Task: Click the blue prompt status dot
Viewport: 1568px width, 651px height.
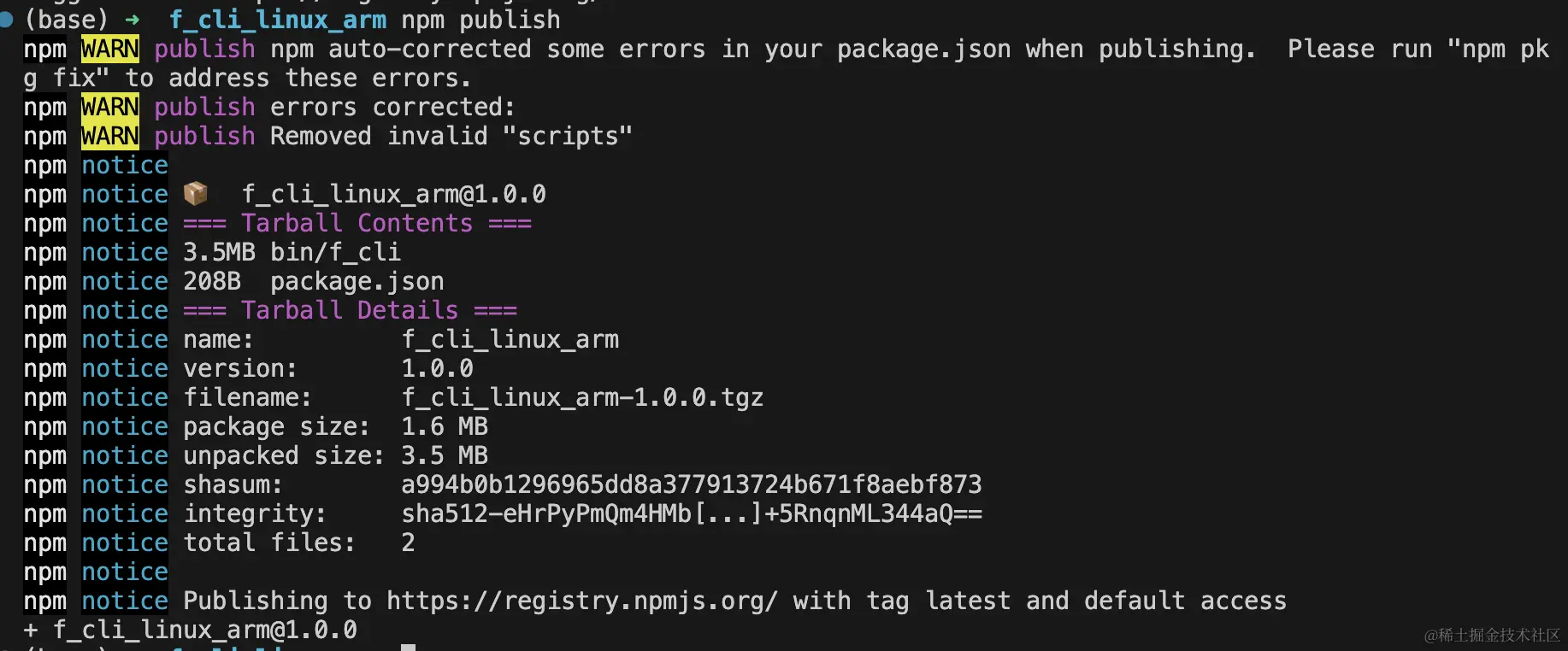Action: [x=6, y=19]
